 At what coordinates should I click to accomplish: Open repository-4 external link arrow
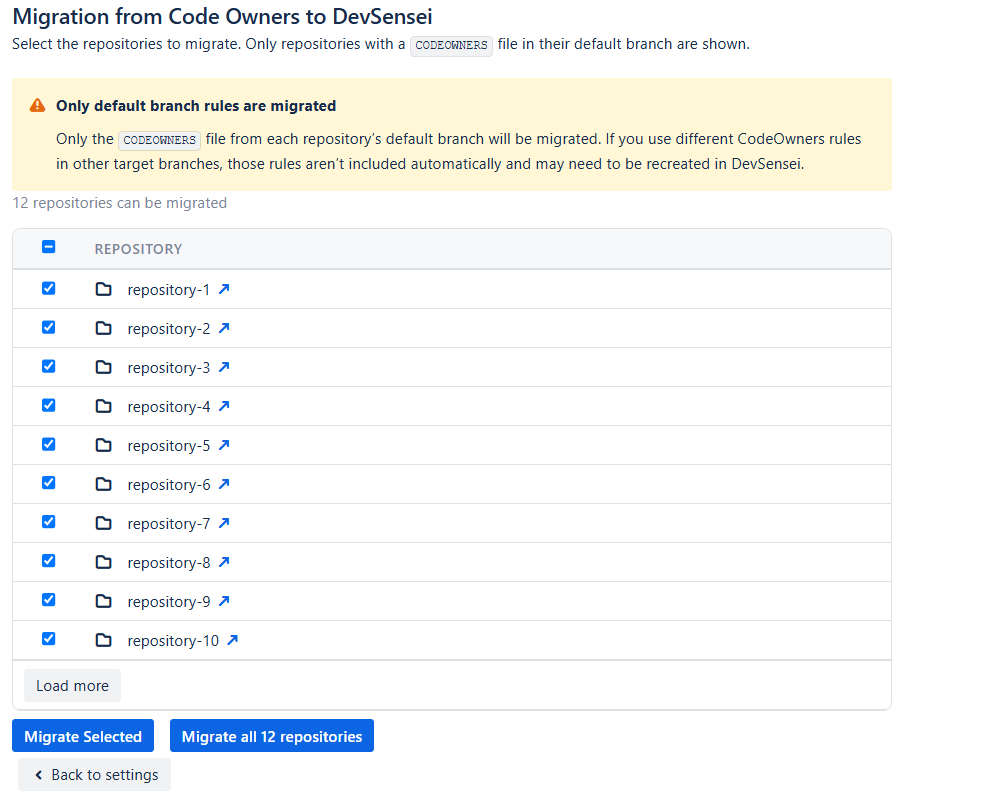coord(224,406)
